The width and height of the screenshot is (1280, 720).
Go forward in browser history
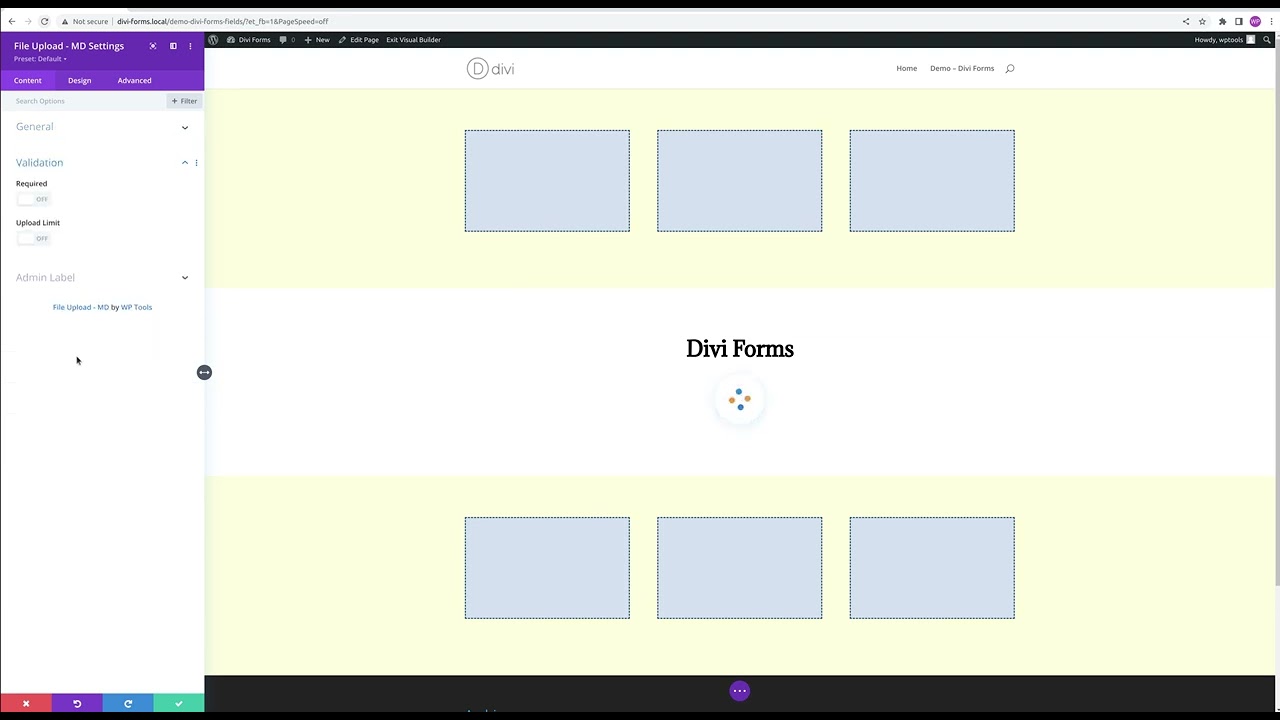27,21
